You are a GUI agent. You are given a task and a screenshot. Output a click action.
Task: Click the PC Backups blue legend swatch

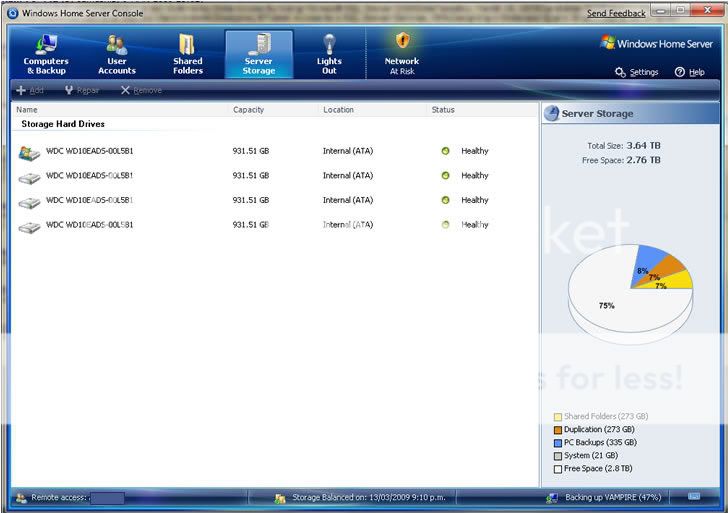pyautogui.click(x=558, y=443)
